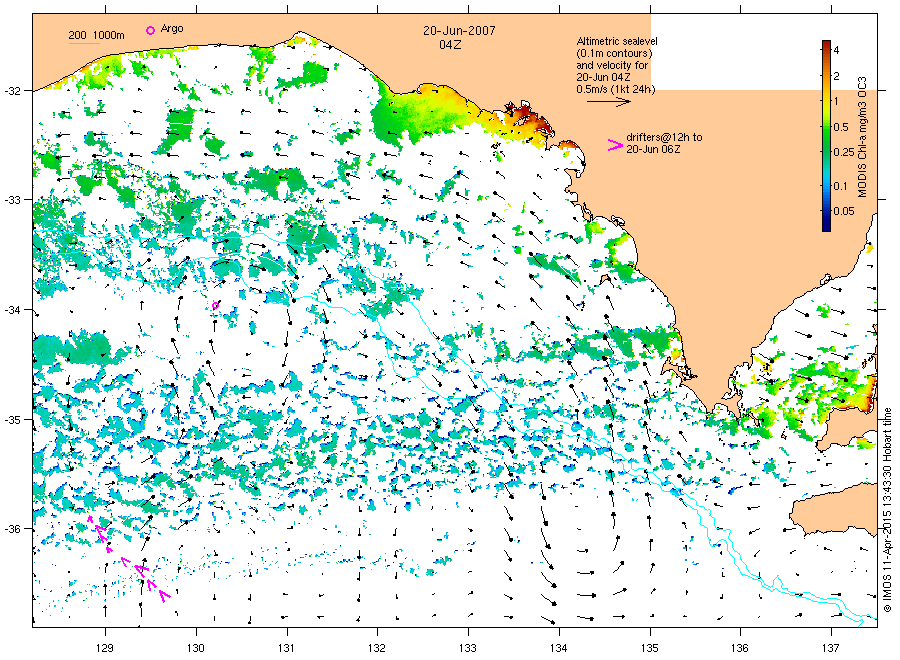The width and height of the screenshot is (900, 660).
Task: Click the latitude label -34
Action: (x=12, y=310)
